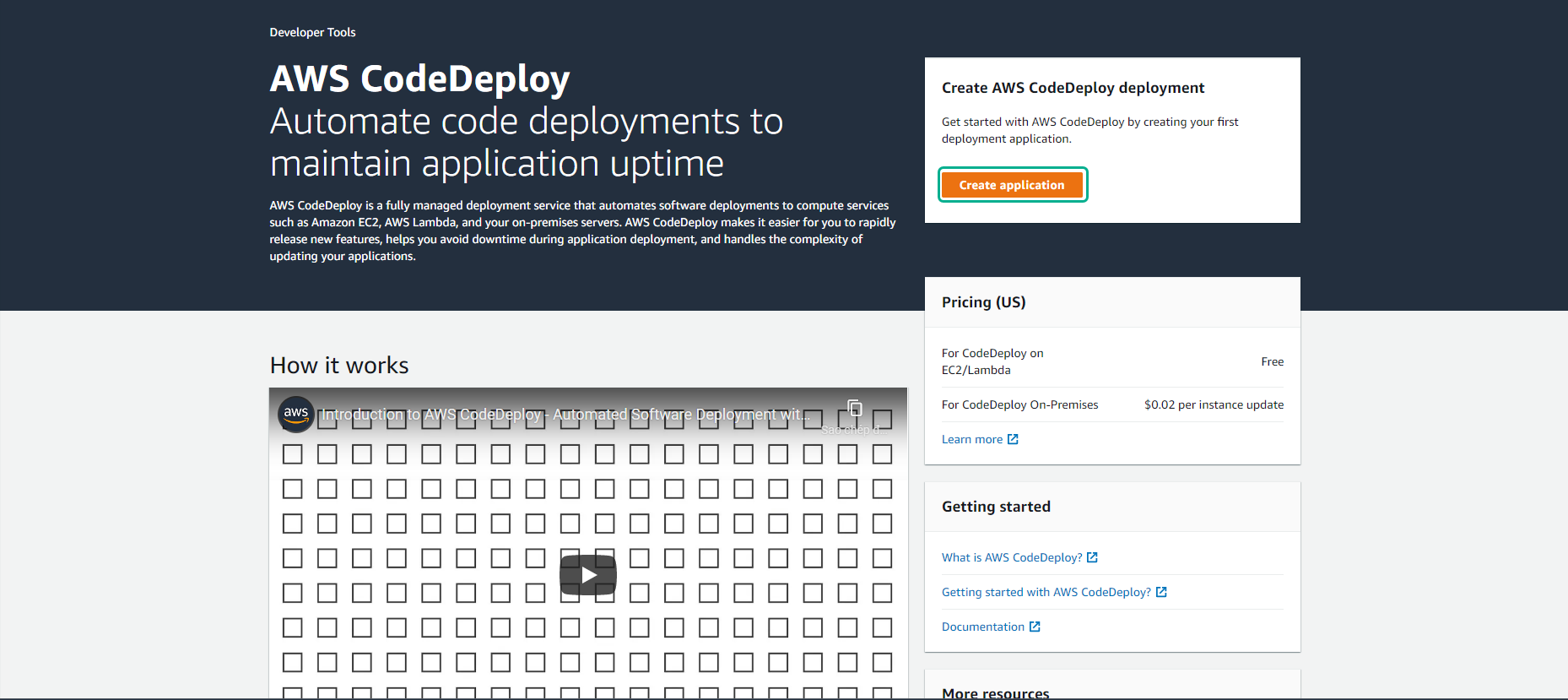Click the Developer Tools breadcrumb text
Viewport: 1568px width, 700px height.
pyautogui.click(x=312, y=32)
